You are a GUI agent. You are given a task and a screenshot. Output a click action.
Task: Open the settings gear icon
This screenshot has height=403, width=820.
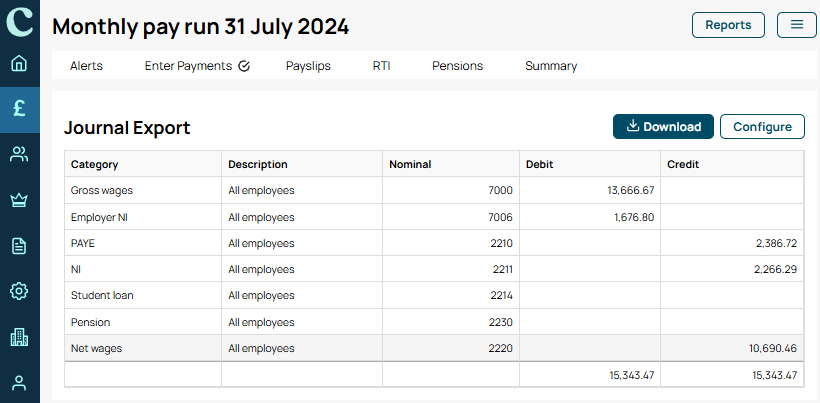coord(19,291)
